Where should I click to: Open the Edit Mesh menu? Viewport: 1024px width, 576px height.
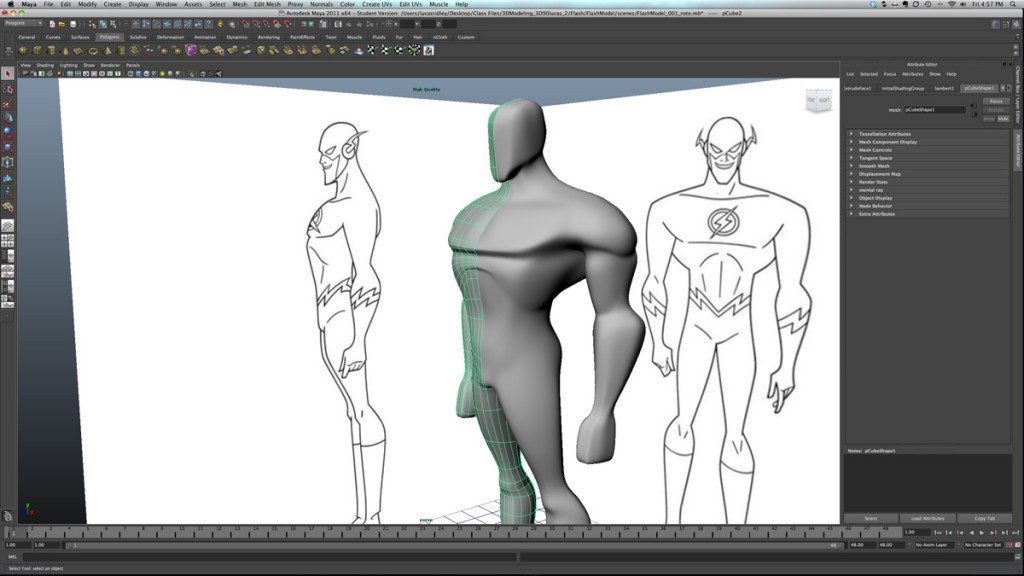click(267, 4)
